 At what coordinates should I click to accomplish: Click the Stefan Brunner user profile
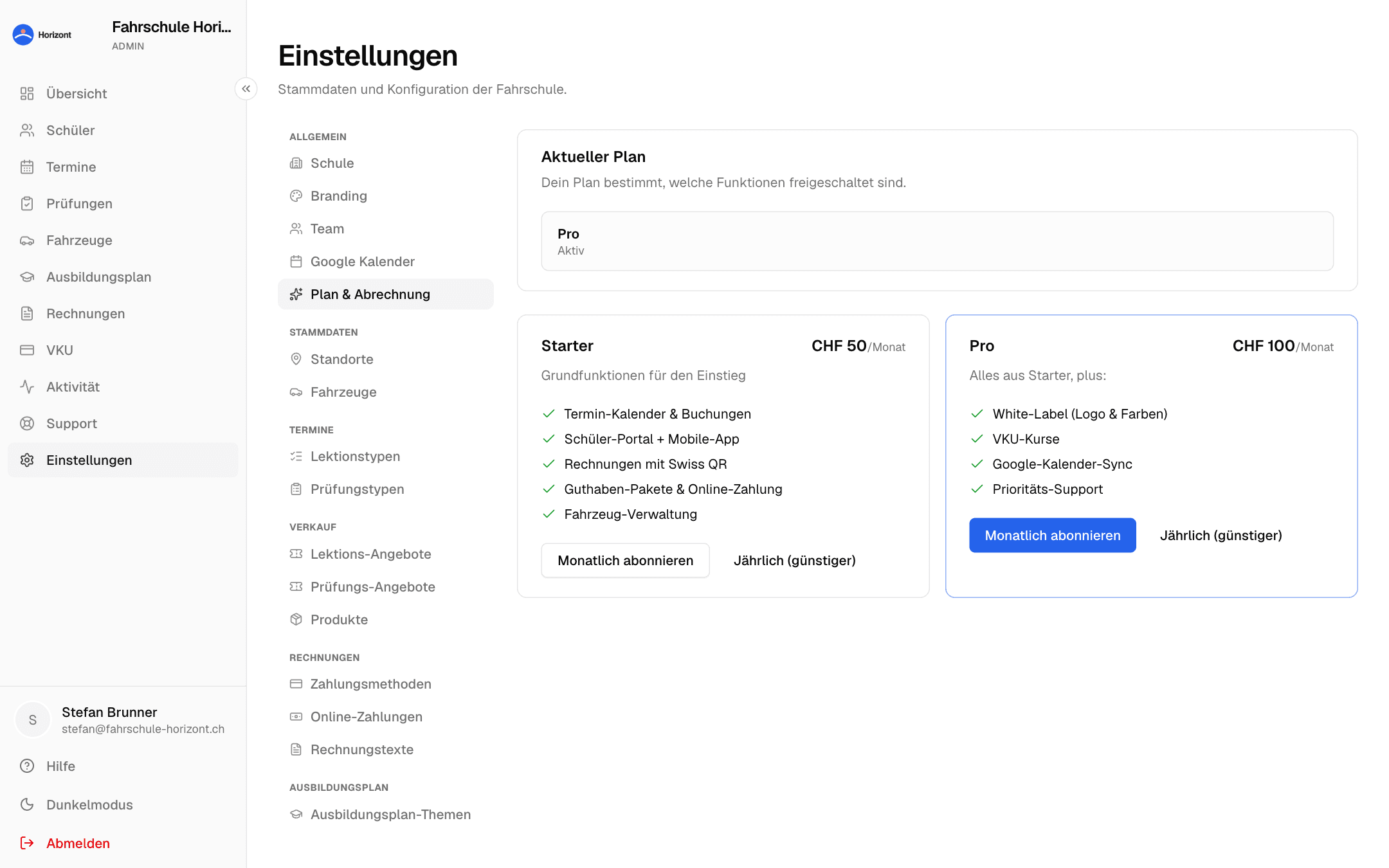point(122,720)
